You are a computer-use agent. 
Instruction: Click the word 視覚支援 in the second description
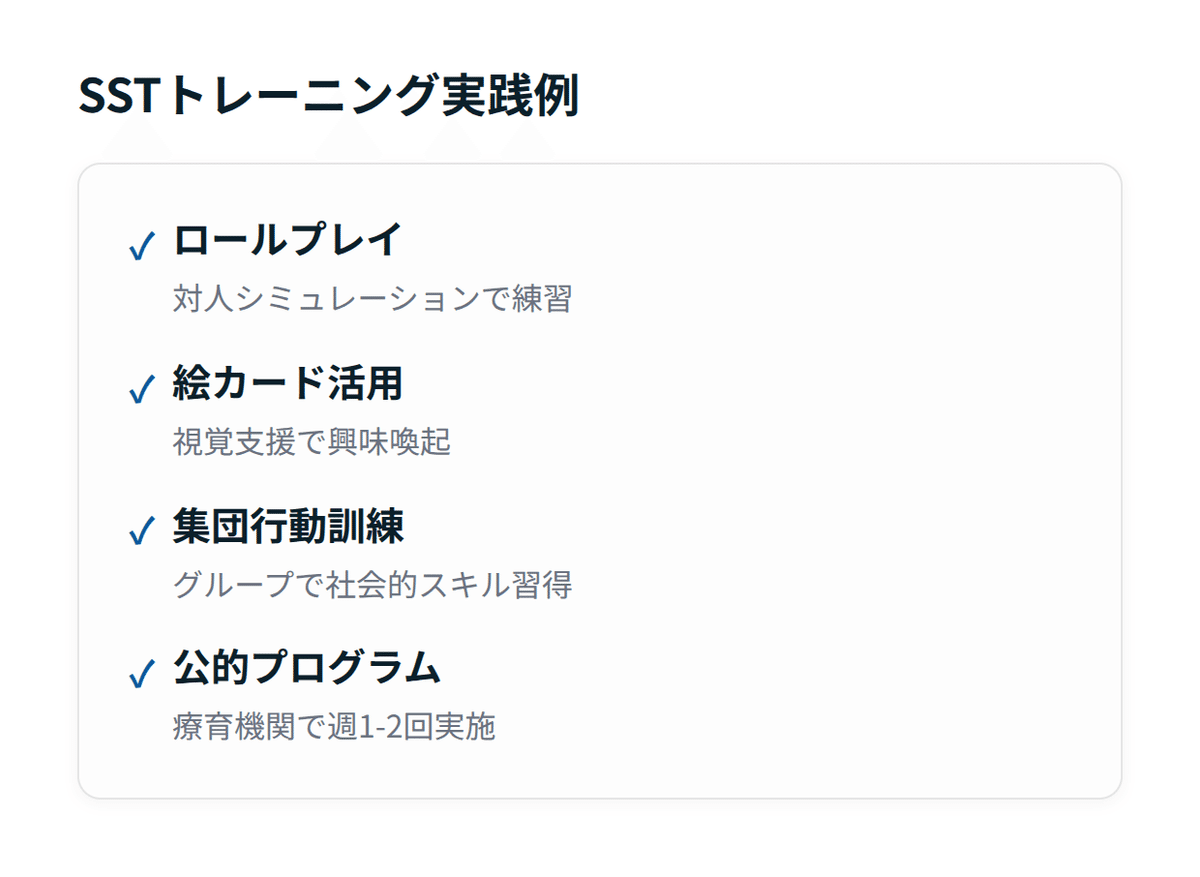pyautogui.click(x=222, y=442)
